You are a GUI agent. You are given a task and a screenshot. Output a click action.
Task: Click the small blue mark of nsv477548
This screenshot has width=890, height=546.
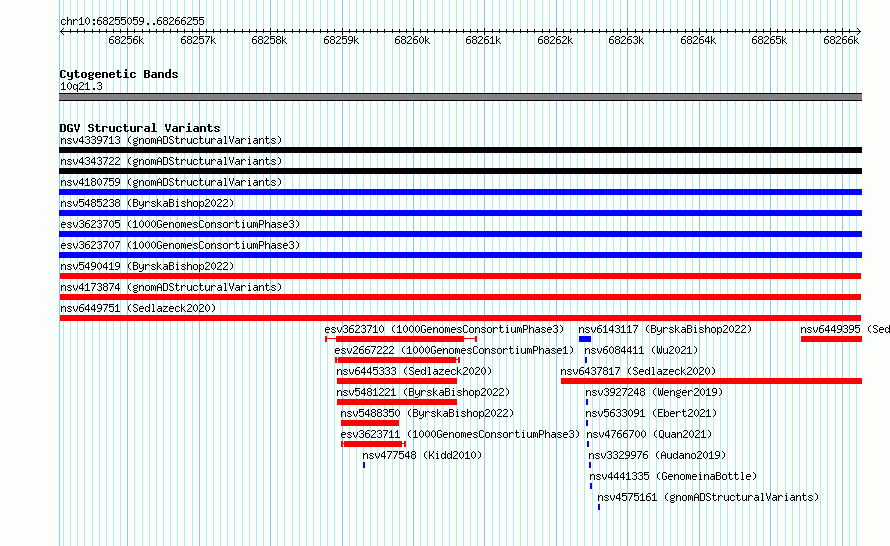[364, 465]
